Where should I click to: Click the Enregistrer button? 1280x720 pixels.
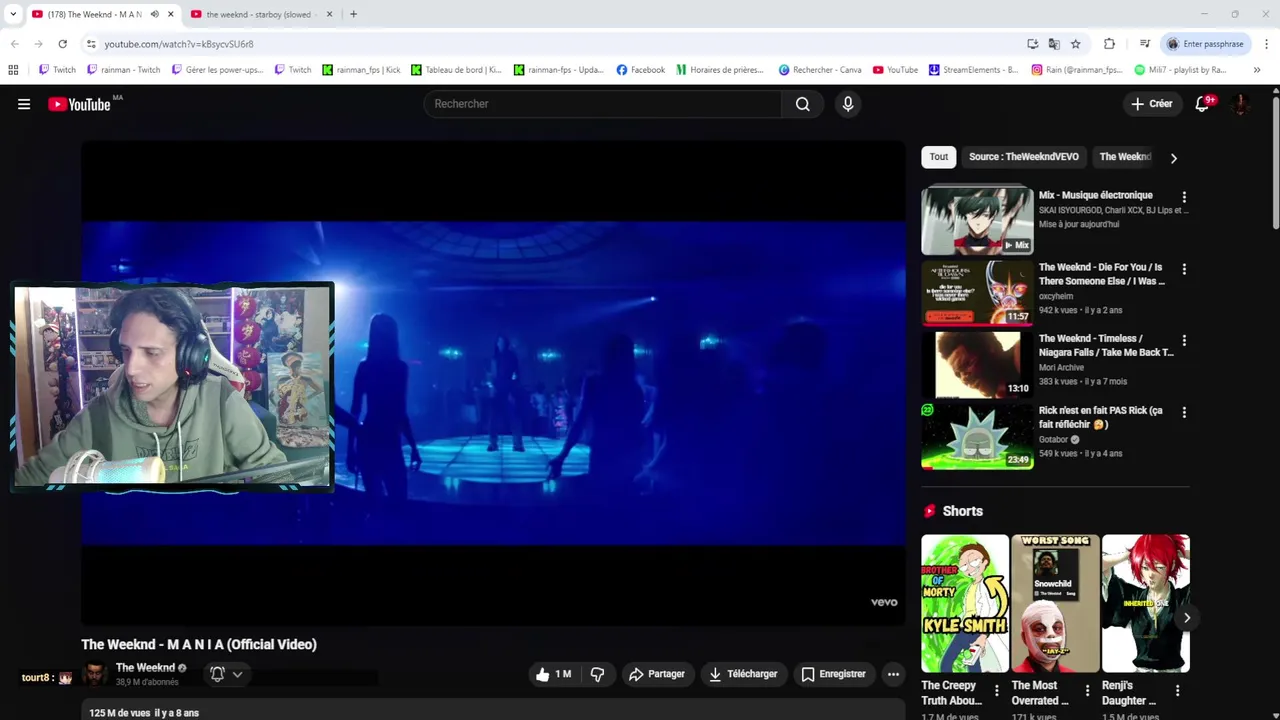(x=833, y=674)
